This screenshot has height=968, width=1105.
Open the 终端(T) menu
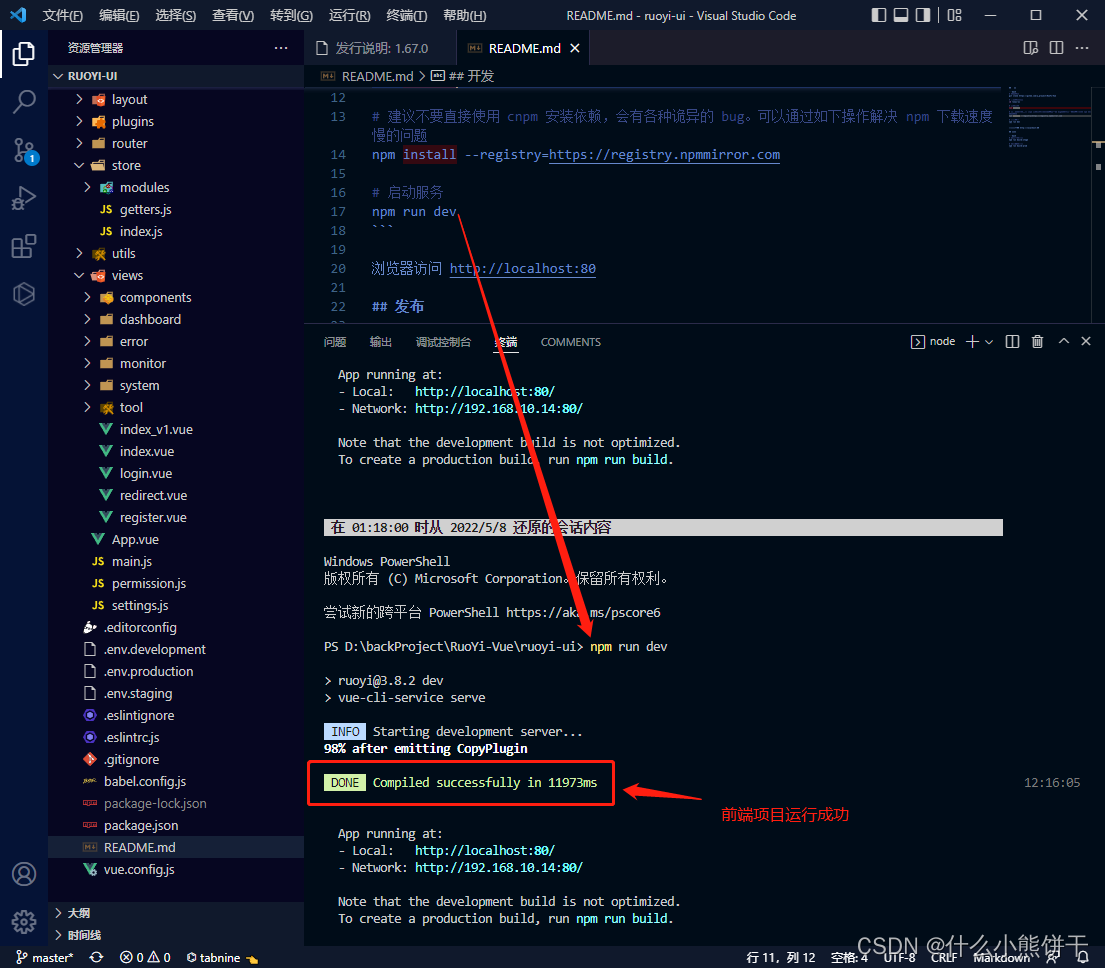(x=407, y=15)
